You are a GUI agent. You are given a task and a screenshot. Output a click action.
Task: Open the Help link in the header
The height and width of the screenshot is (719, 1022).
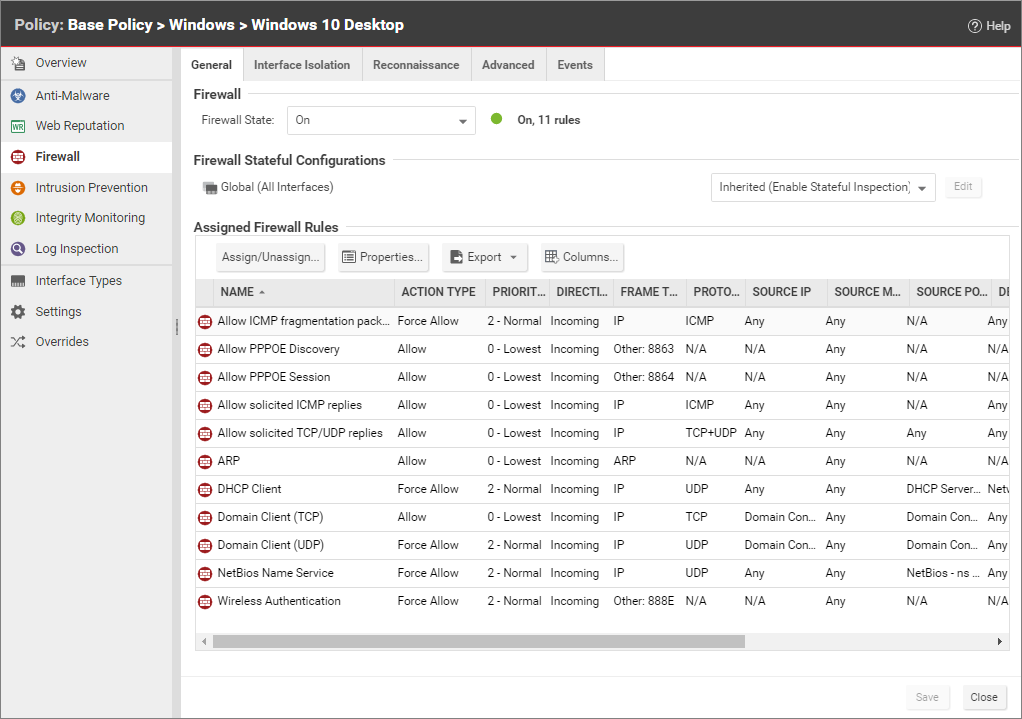coord(988,26)
